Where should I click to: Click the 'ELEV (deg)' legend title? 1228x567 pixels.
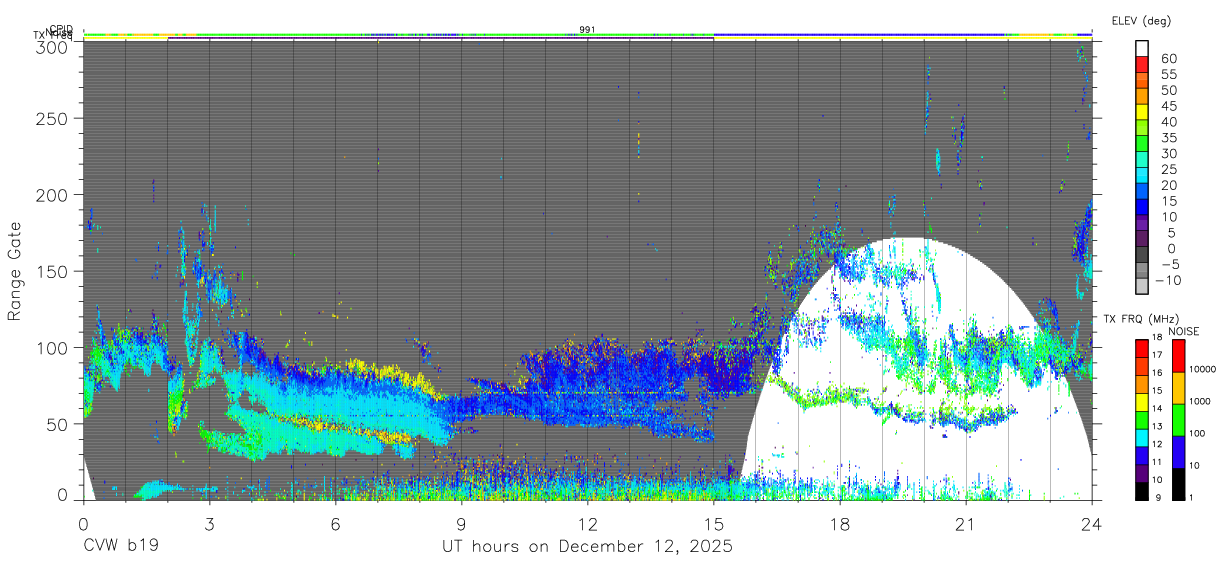(1141, 21)
